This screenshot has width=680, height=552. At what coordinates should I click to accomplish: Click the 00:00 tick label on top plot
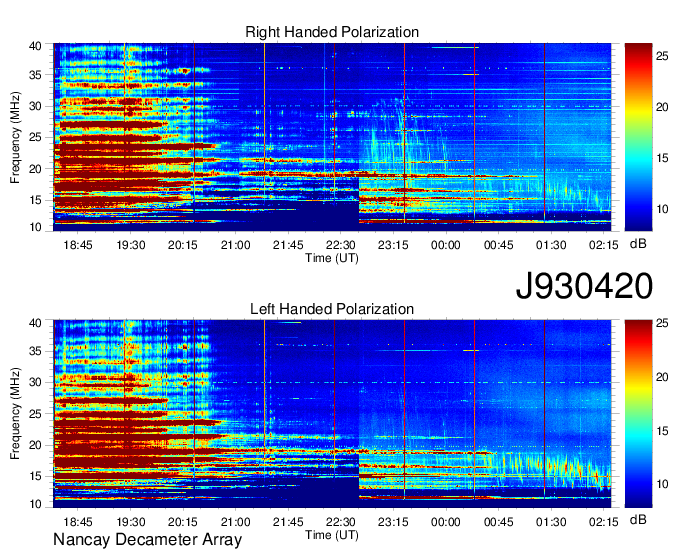445,245
